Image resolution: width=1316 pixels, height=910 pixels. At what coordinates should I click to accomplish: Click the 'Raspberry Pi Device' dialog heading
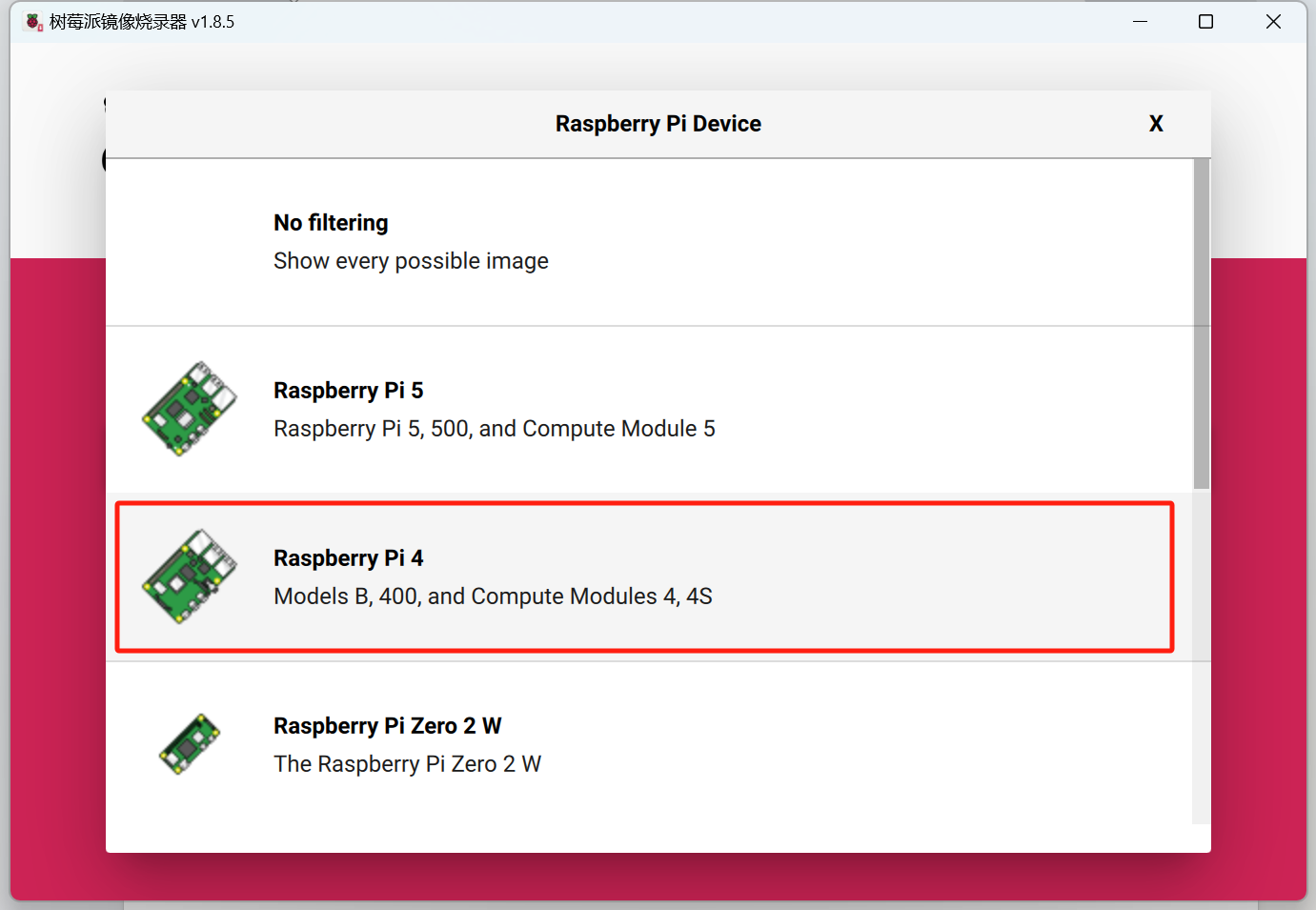(658, 124)
